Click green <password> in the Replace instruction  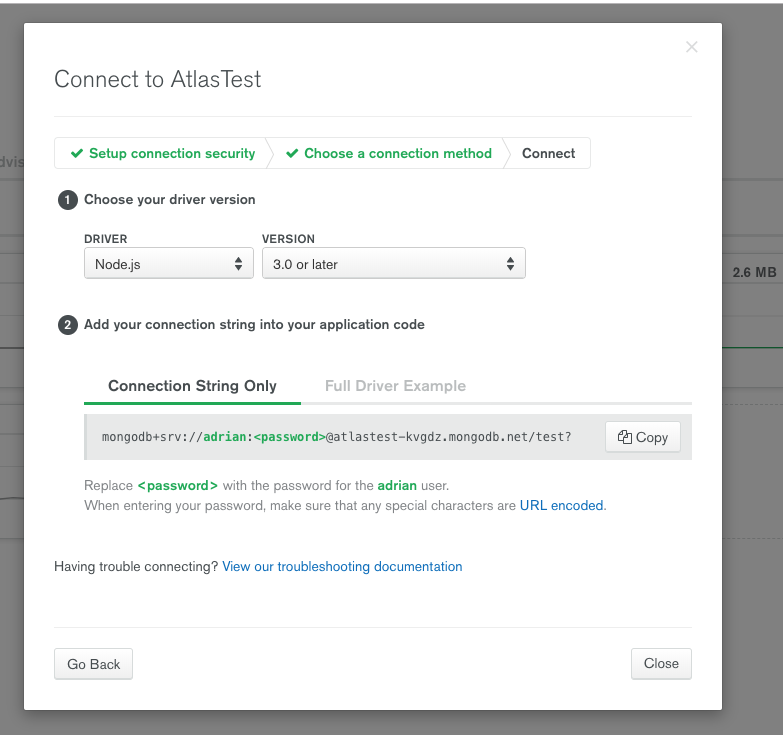pos(178,485)
